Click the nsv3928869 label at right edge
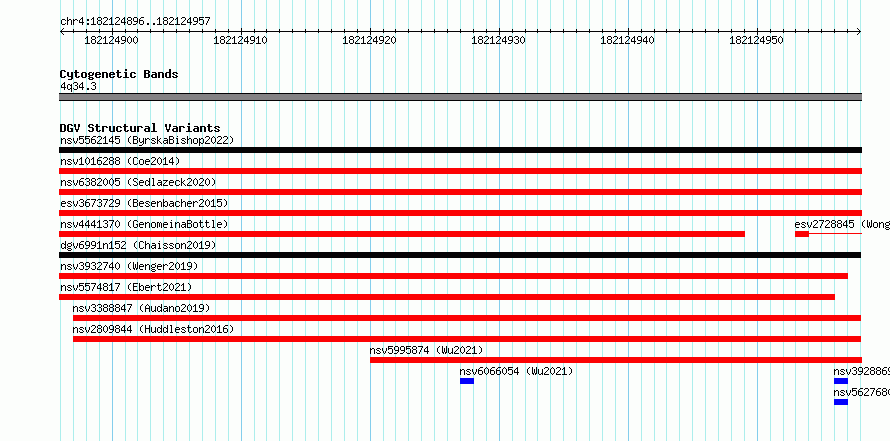 point(862,371)
